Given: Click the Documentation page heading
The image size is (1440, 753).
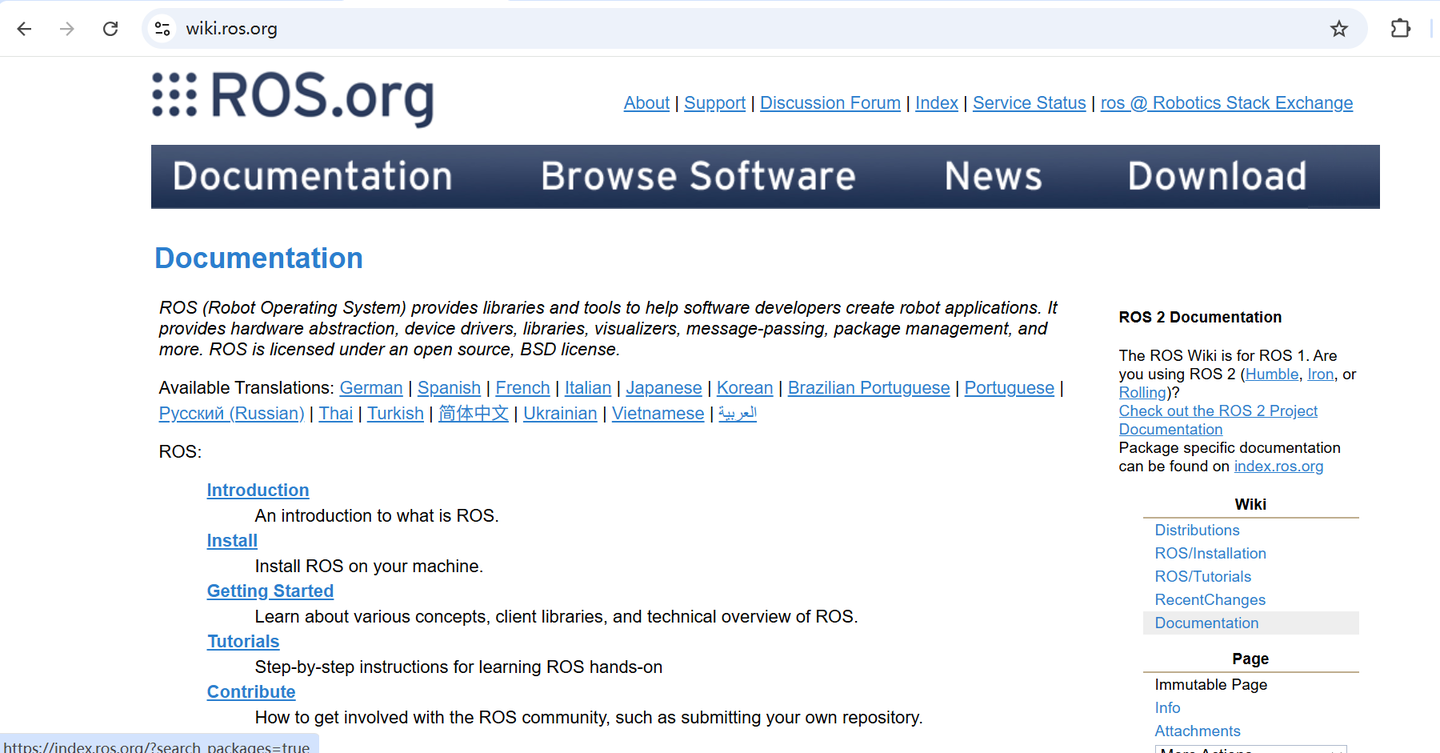Looking at the screenshot, I should tap(259, 258).
